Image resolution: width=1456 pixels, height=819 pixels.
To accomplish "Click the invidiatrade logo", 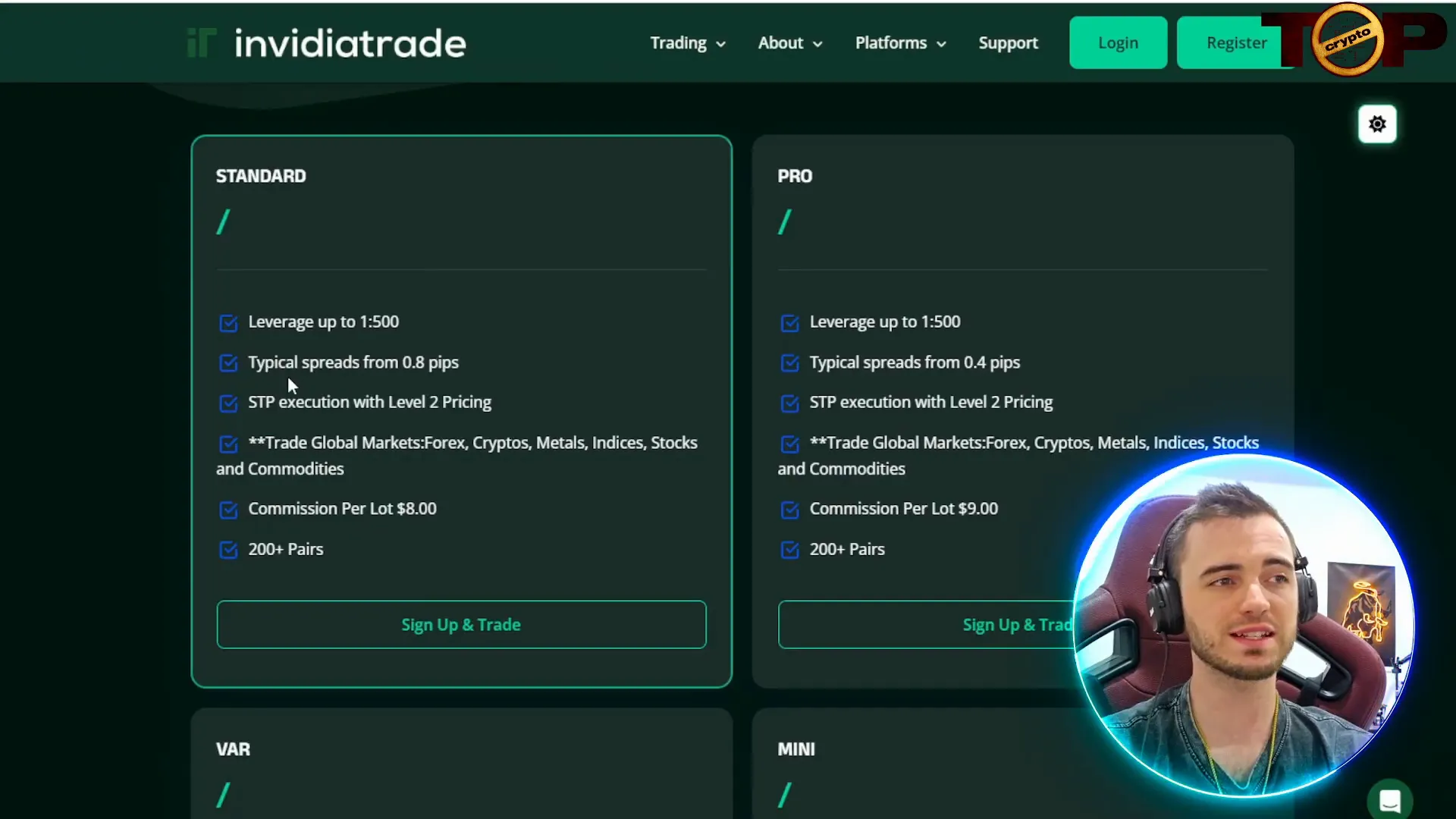I will [326, 43].
